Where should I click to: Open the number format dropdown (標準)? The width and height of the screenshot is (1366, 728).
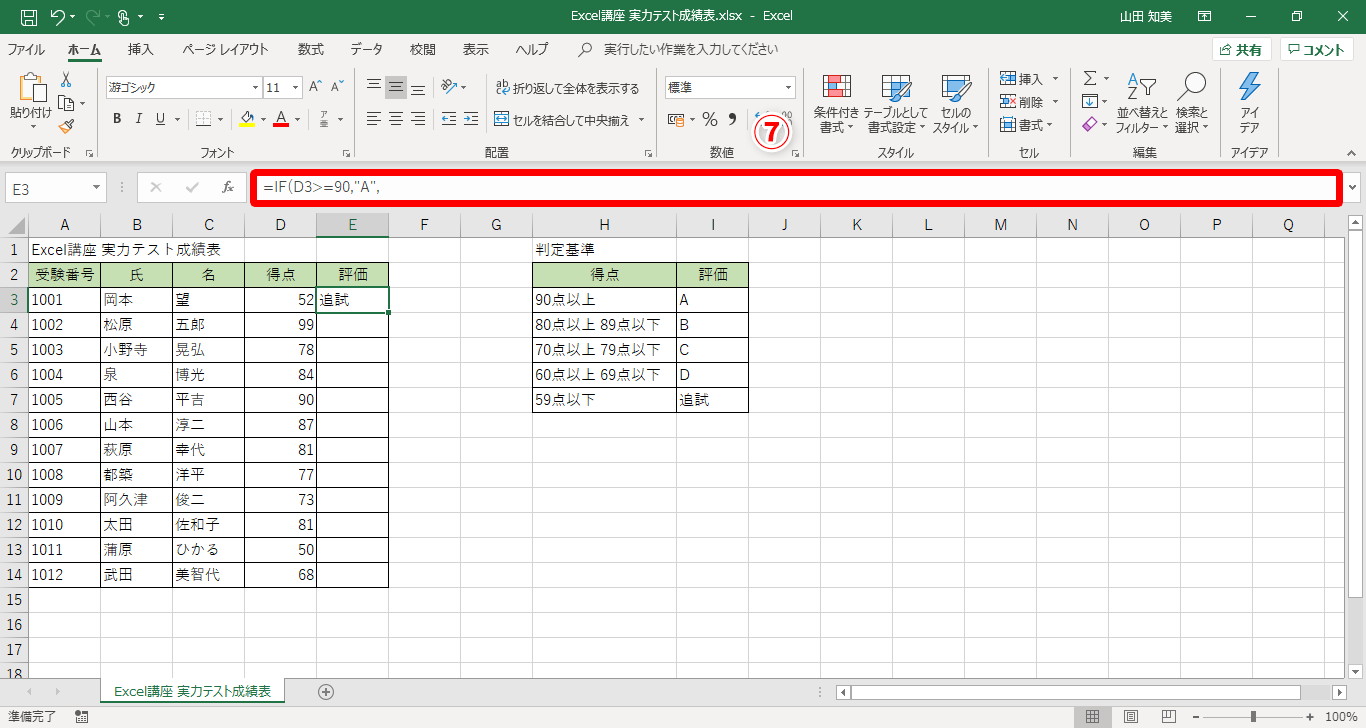[x=788, y=87]
